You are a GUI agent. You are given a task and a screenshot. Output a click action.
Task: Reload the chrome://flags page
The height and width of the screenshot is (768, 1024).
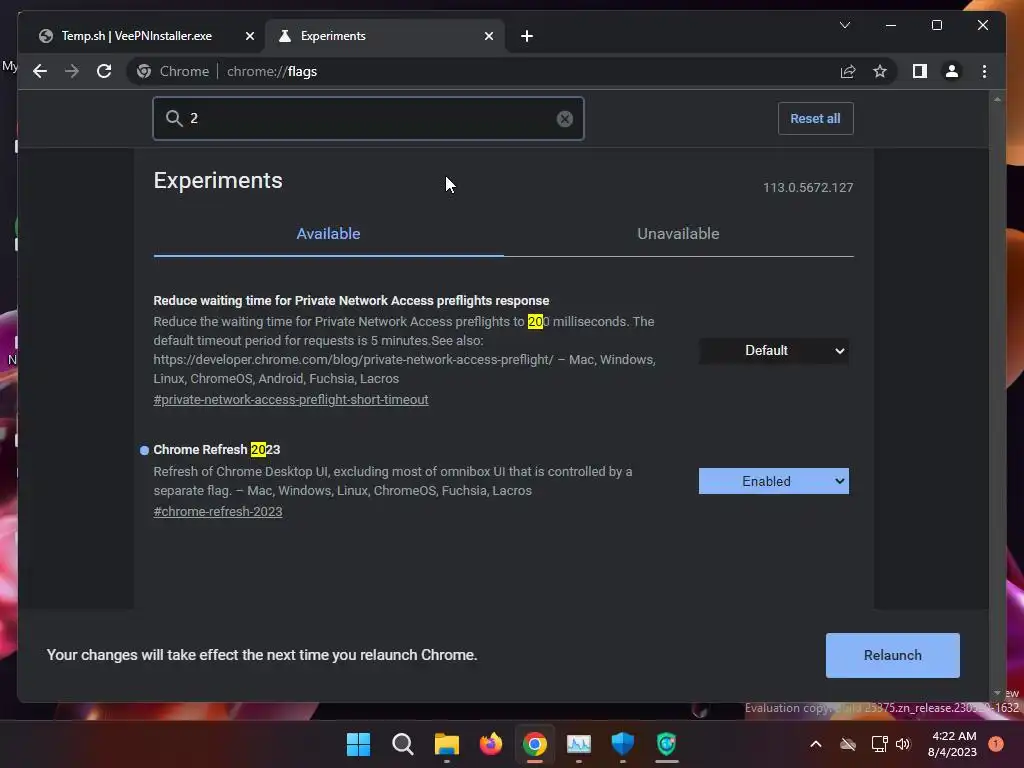(104, 71)
